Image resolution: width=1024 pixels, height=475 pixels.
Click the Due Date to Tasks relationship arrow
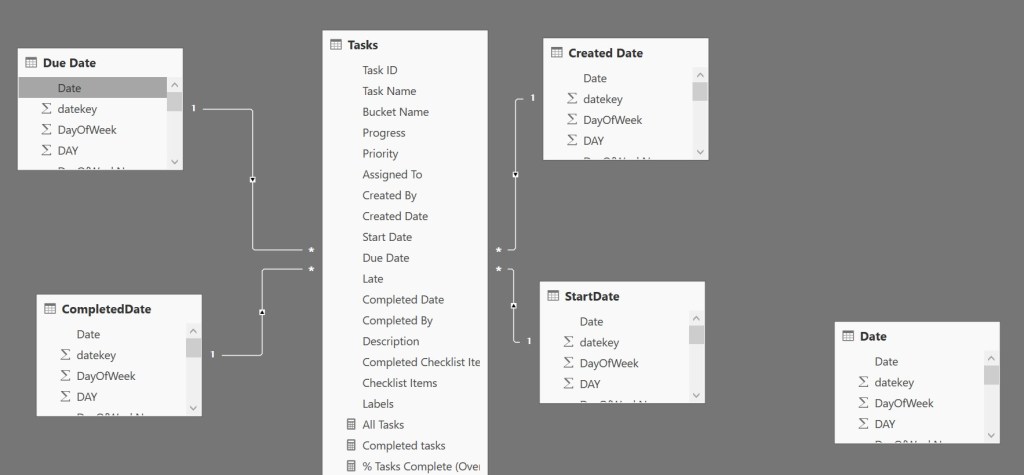[x=252, y=180]
